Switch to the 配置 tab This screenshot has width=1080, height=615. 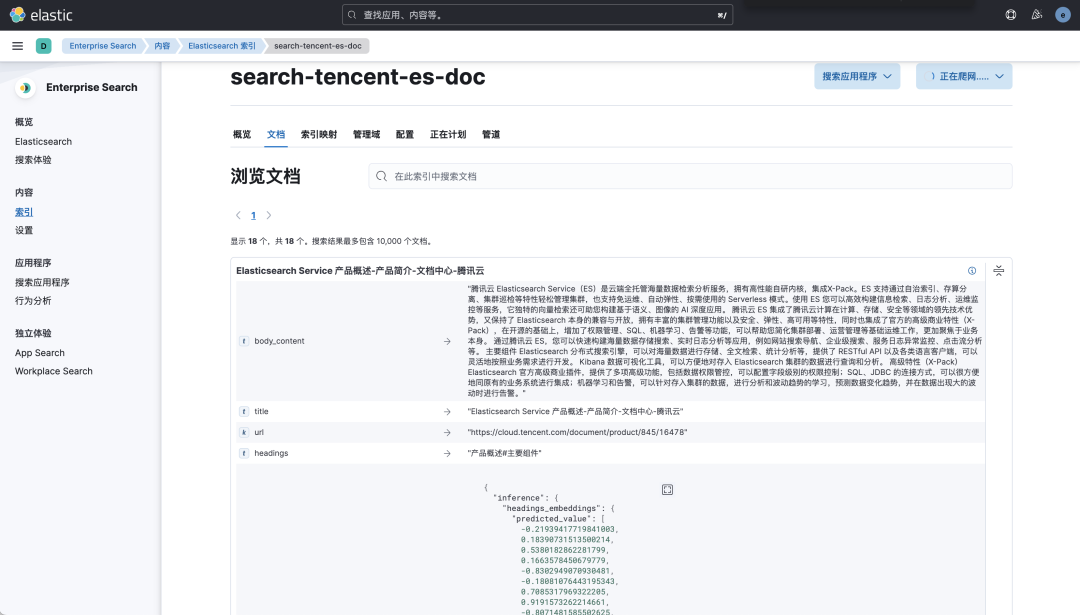click(x=405, y=134)
